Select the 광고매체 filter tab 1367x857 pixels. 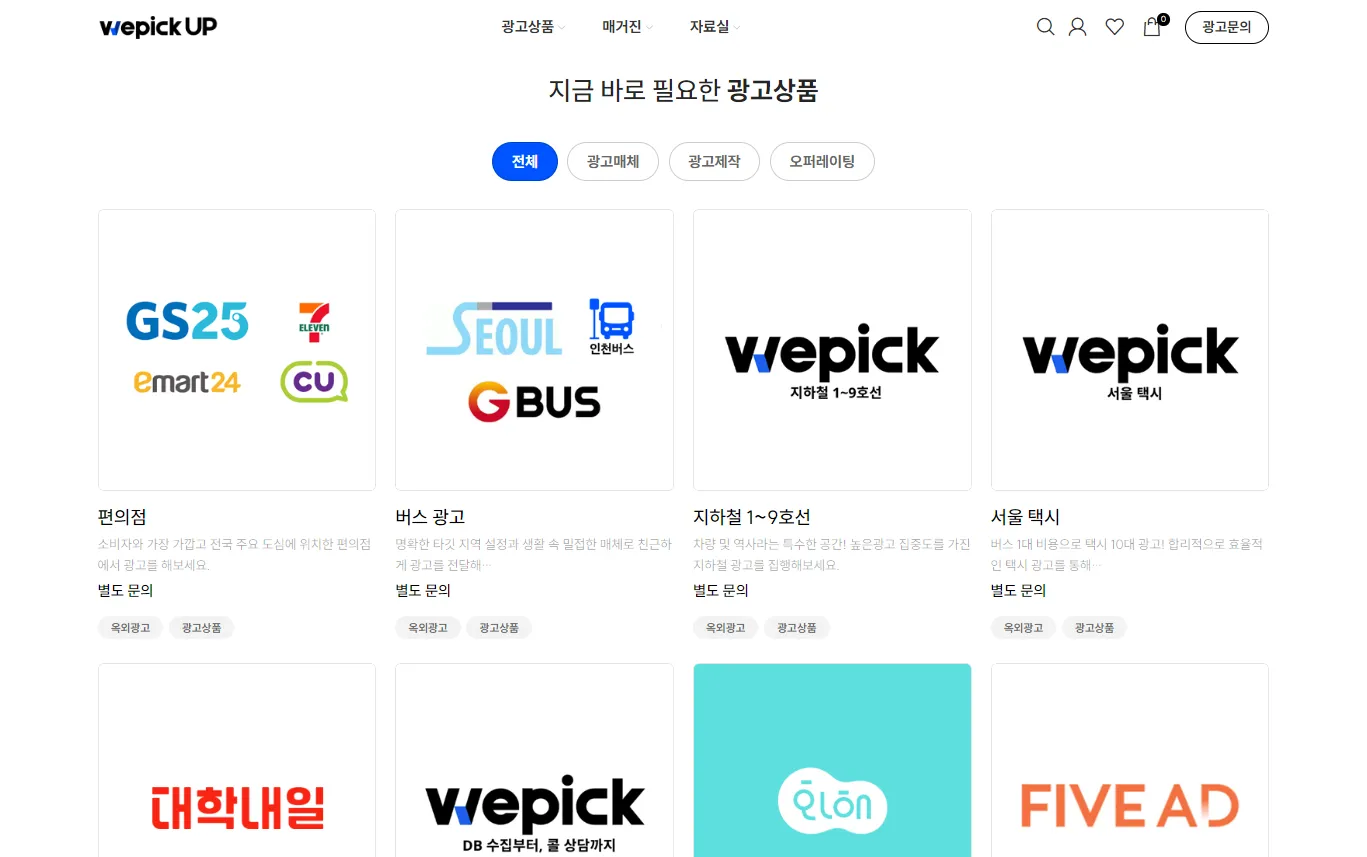613,161
